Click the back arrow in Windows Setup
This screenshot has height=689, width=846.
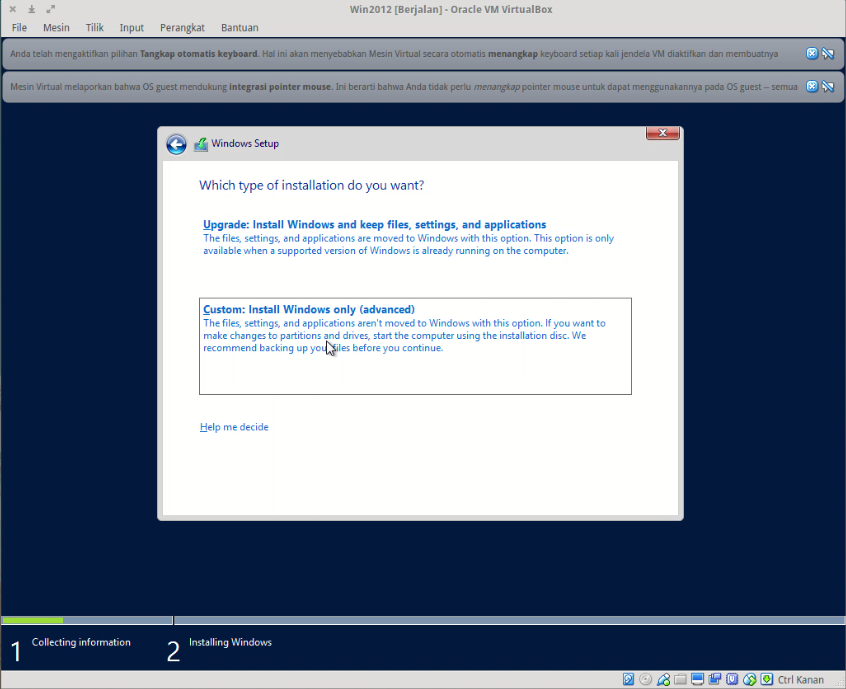[176, 144]
